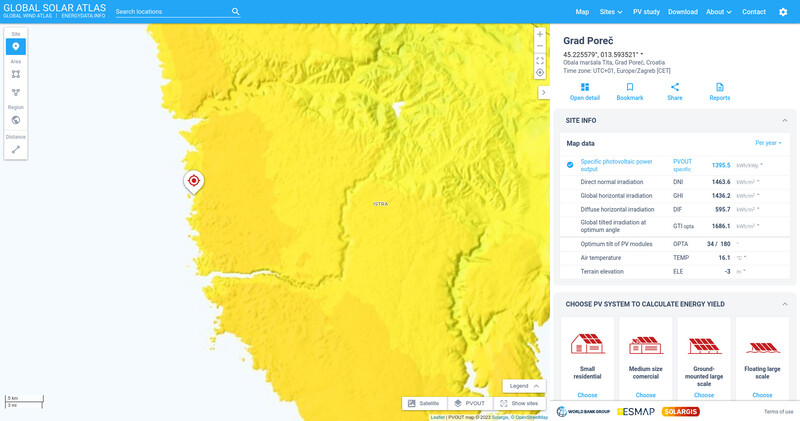The width and height of the screenshot is (800, 421).
Task: Bookmark the Grad Poreč site
Action: pyautogui.click(x=630, y=91)
